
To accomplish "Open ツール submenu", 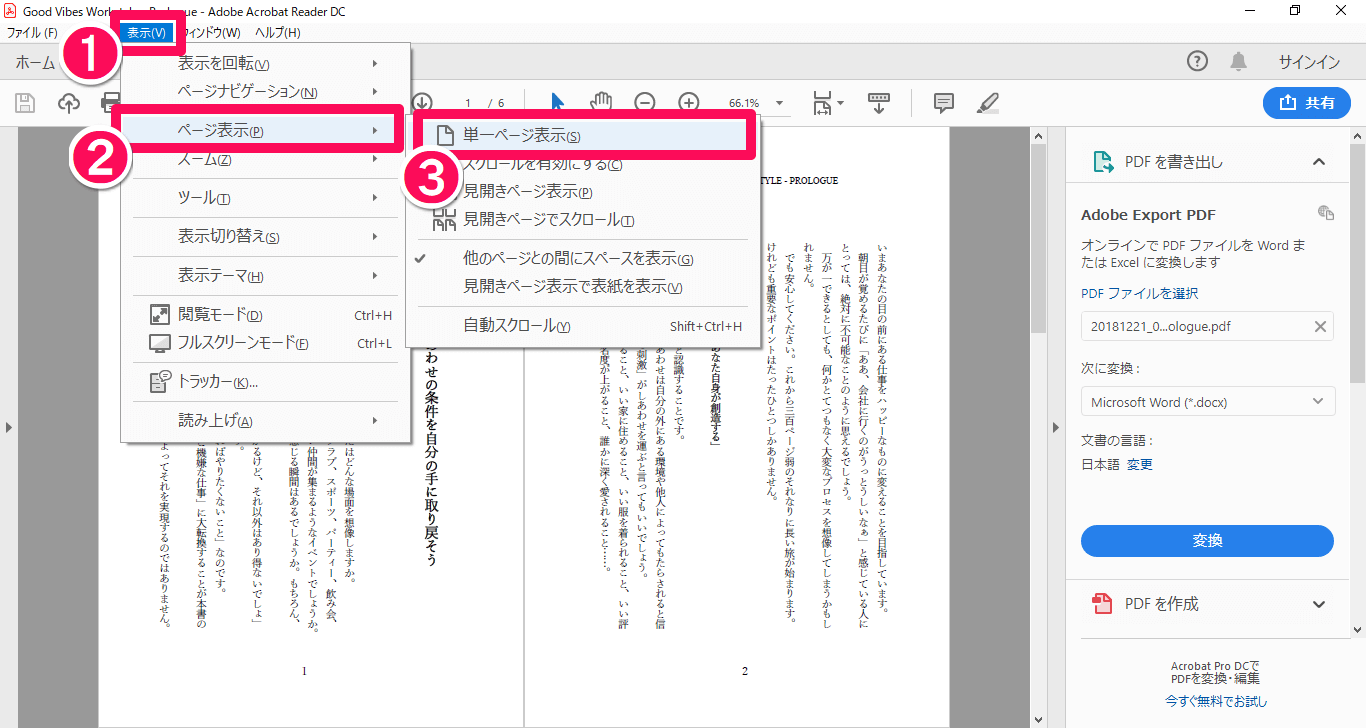I will click(266, 198).
